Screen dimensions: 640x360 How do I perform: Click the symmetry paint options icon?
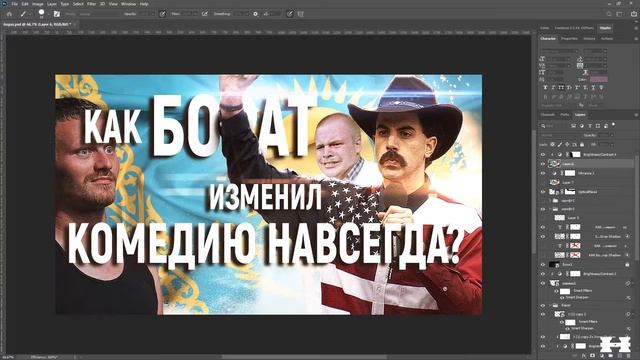tap(300, 14)
